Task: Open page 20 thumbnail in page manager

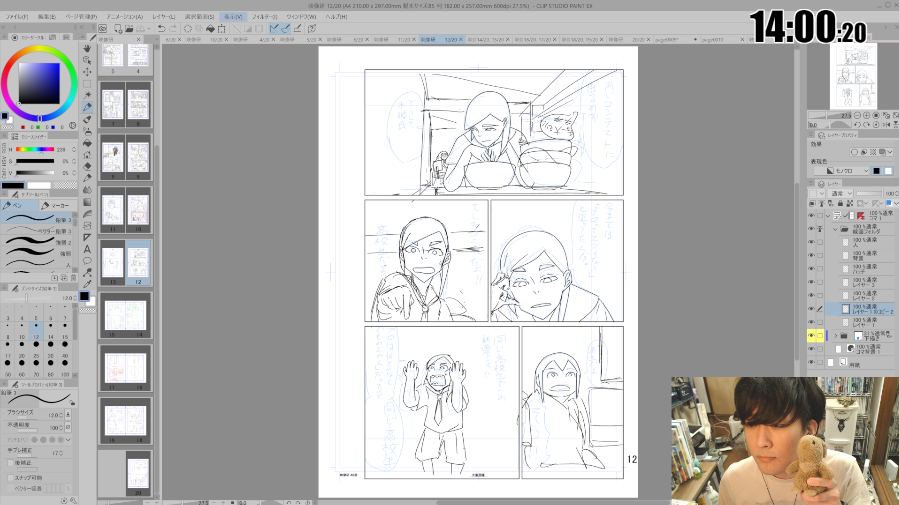Action: 138,473
